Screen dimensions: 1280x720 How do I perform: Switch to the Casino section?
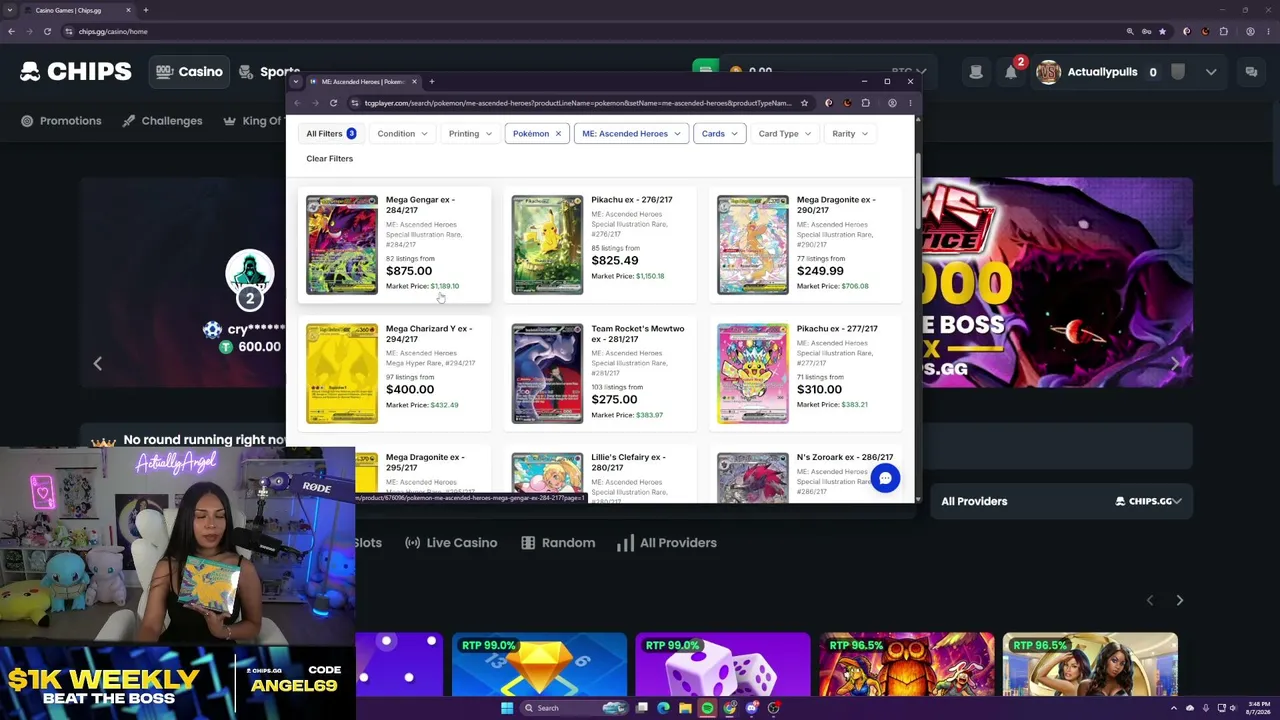click(x=189, y=72)
